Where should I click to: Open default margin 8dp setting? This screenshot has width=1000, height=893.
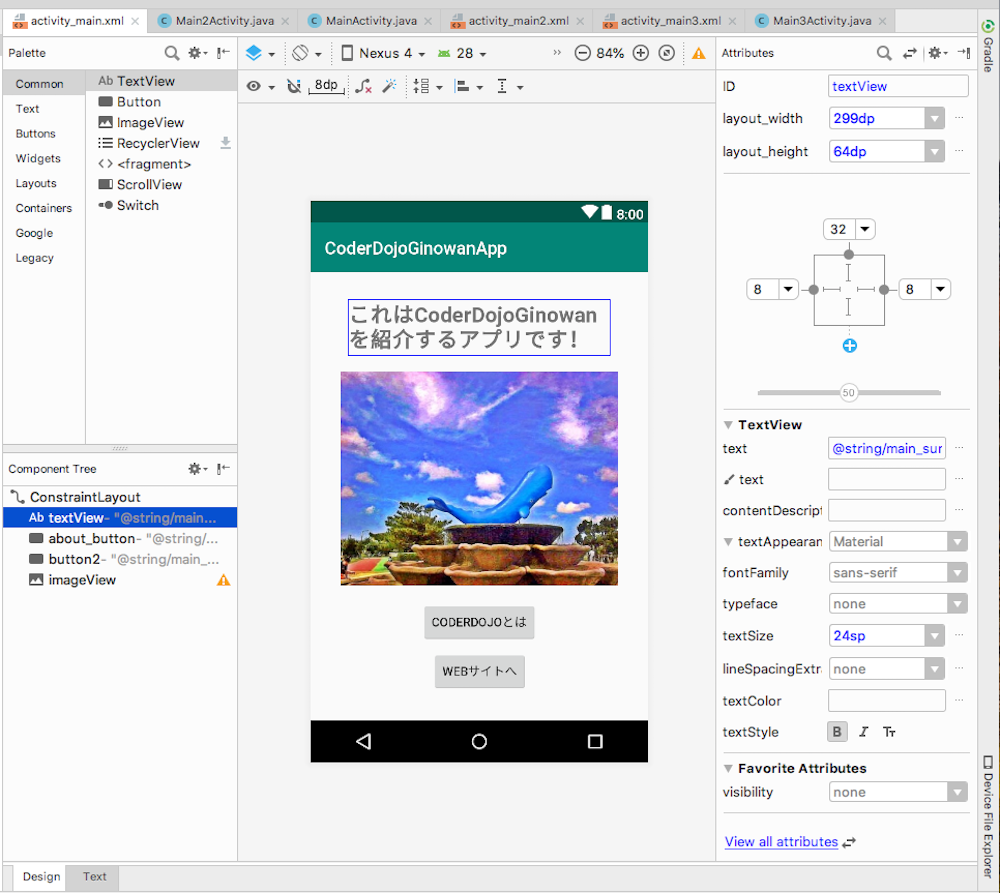(326, 86)
